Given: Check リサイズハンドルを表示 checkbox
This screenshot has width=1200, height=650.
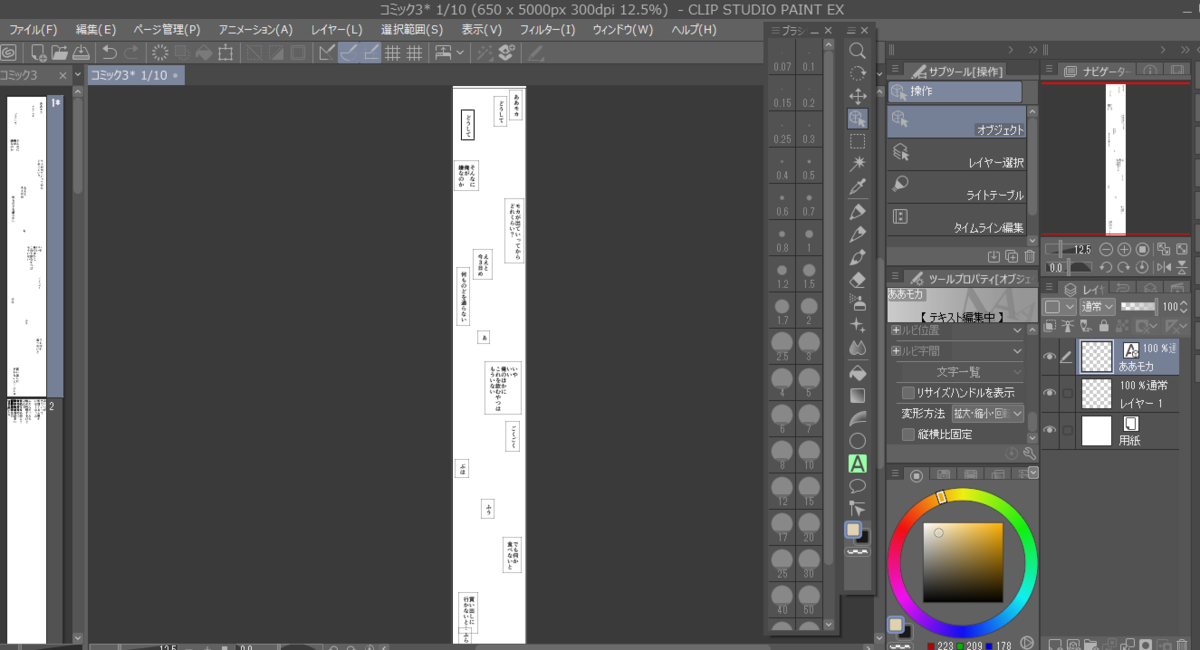Looking at the screenshot, I should tap(908, 393).
